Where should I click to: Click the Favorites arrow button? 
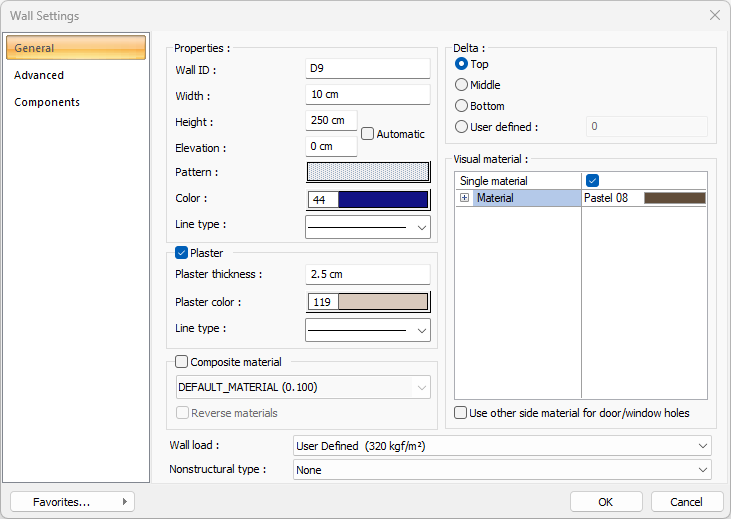click(72, 501)
